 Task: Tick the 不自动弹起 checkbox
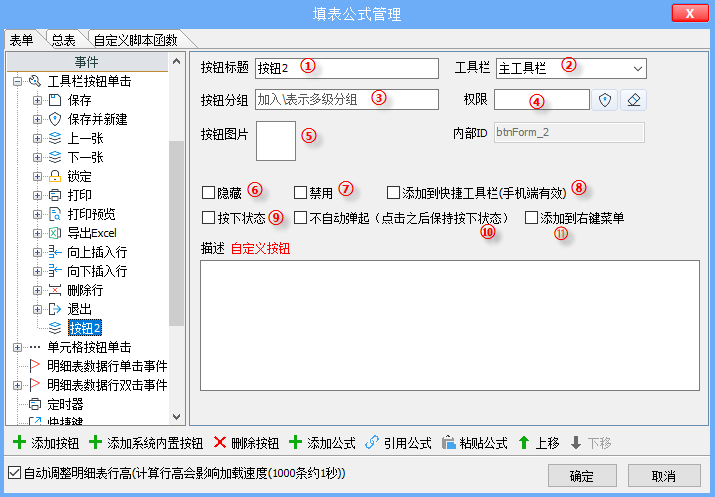(x=301, y=217)
